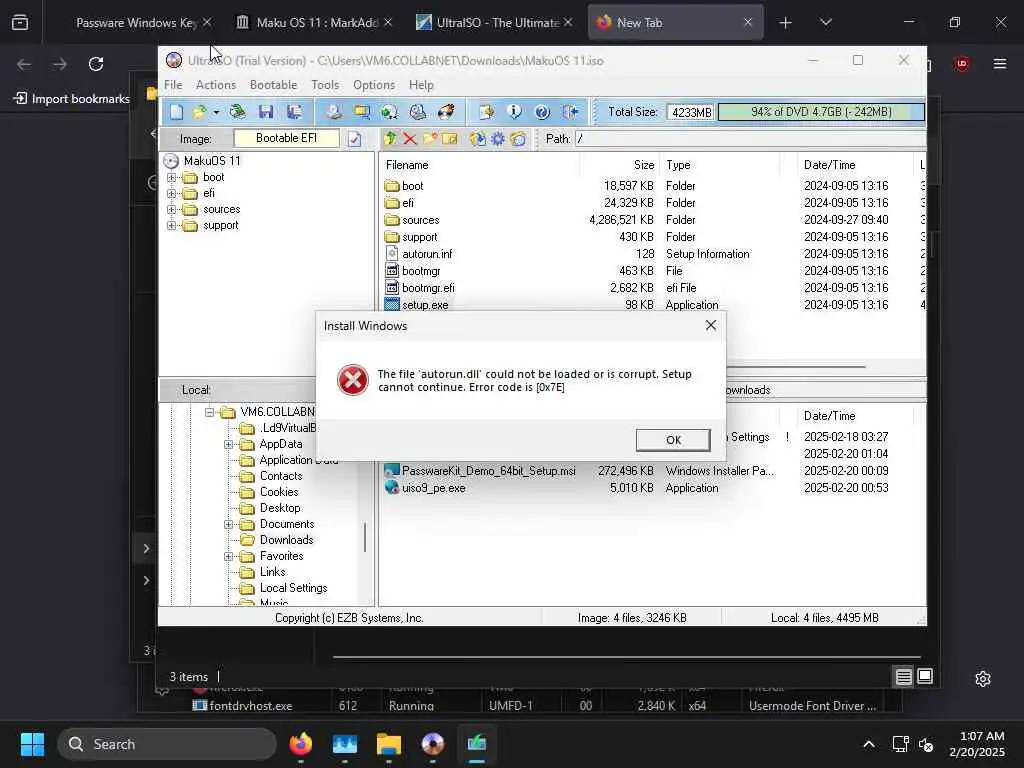Close the Install Windows dialog with X

pyautogui.click(x=711, y=325)
